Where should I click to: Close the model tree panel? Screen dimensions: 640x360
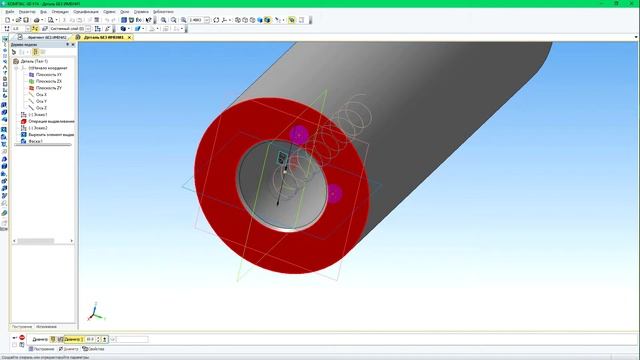(73, 44)
